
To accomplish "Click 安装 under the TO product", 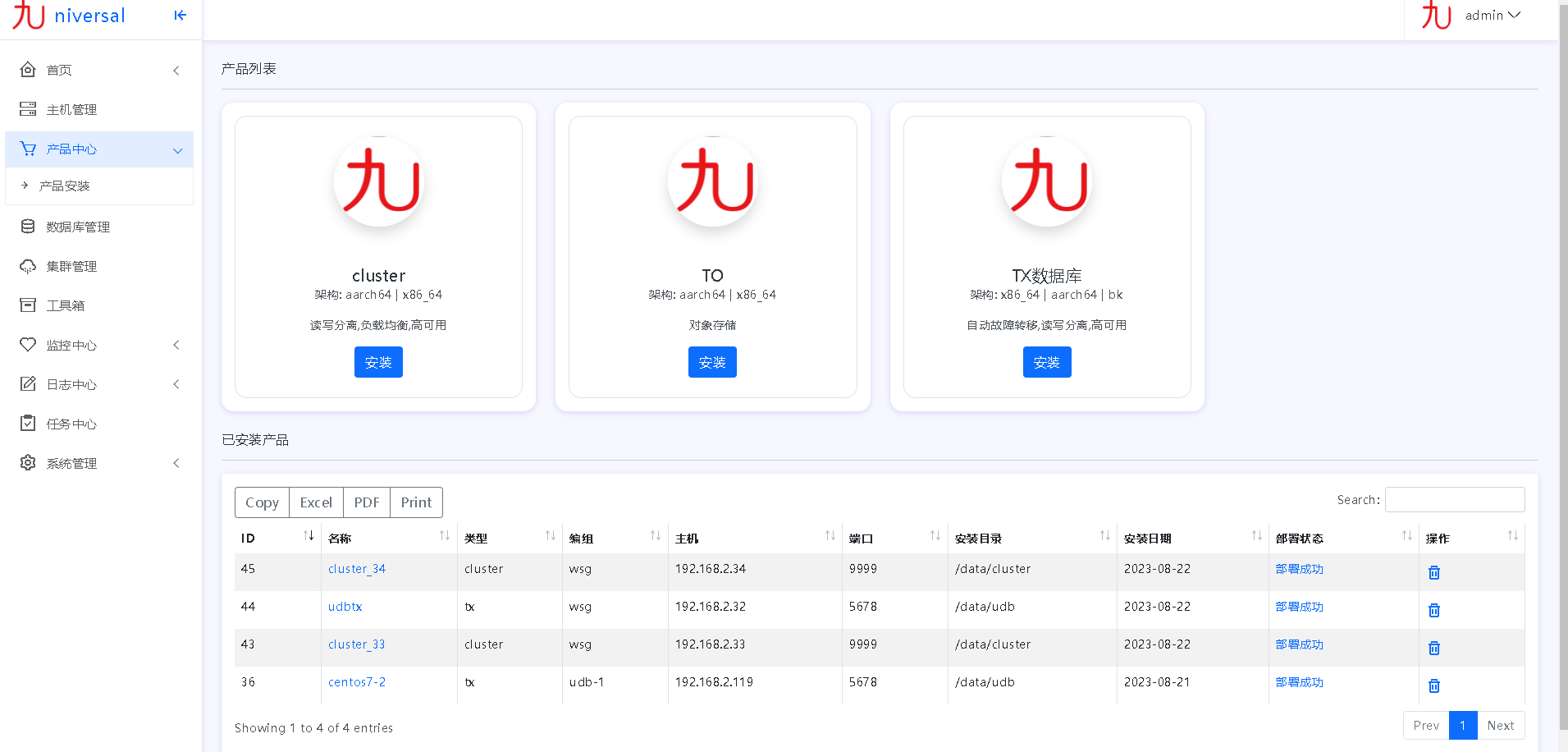I will (712, 361).
